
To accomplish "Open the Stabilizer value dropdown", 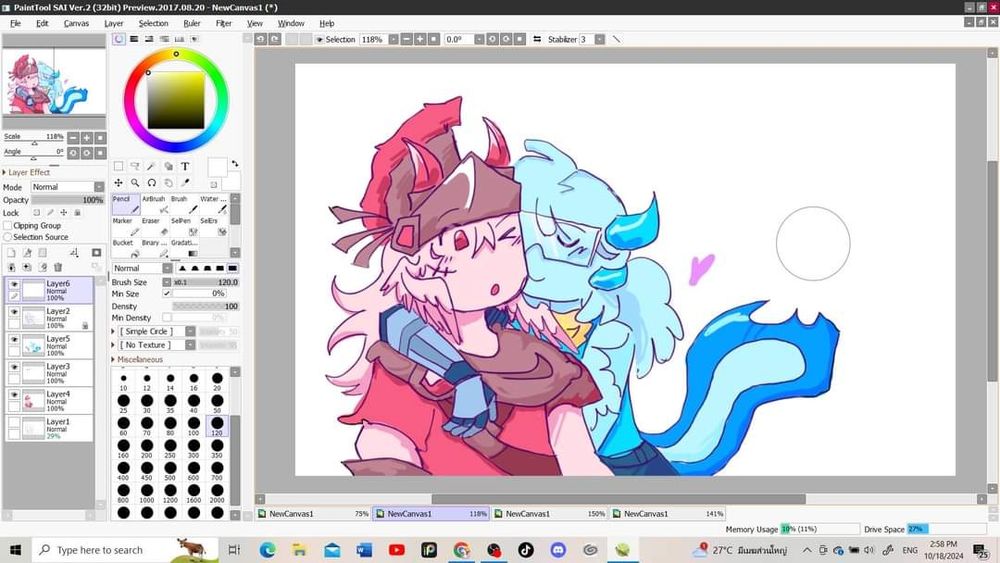I will coord(600,40).
